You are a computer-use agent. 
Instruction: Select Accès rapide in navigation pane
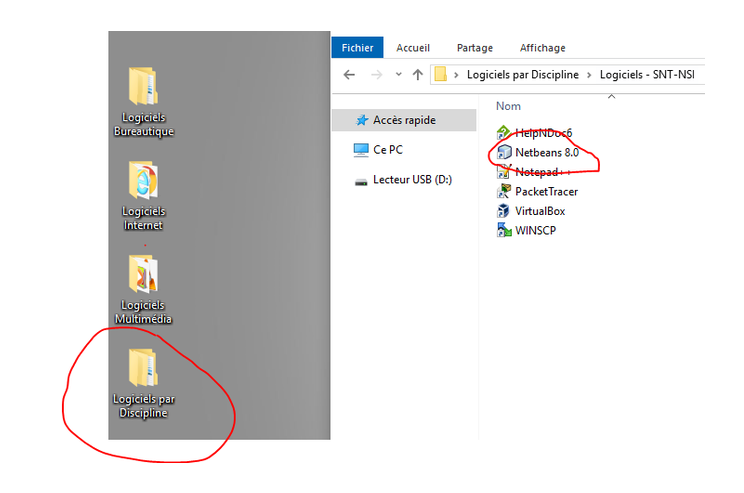point(404,120)
